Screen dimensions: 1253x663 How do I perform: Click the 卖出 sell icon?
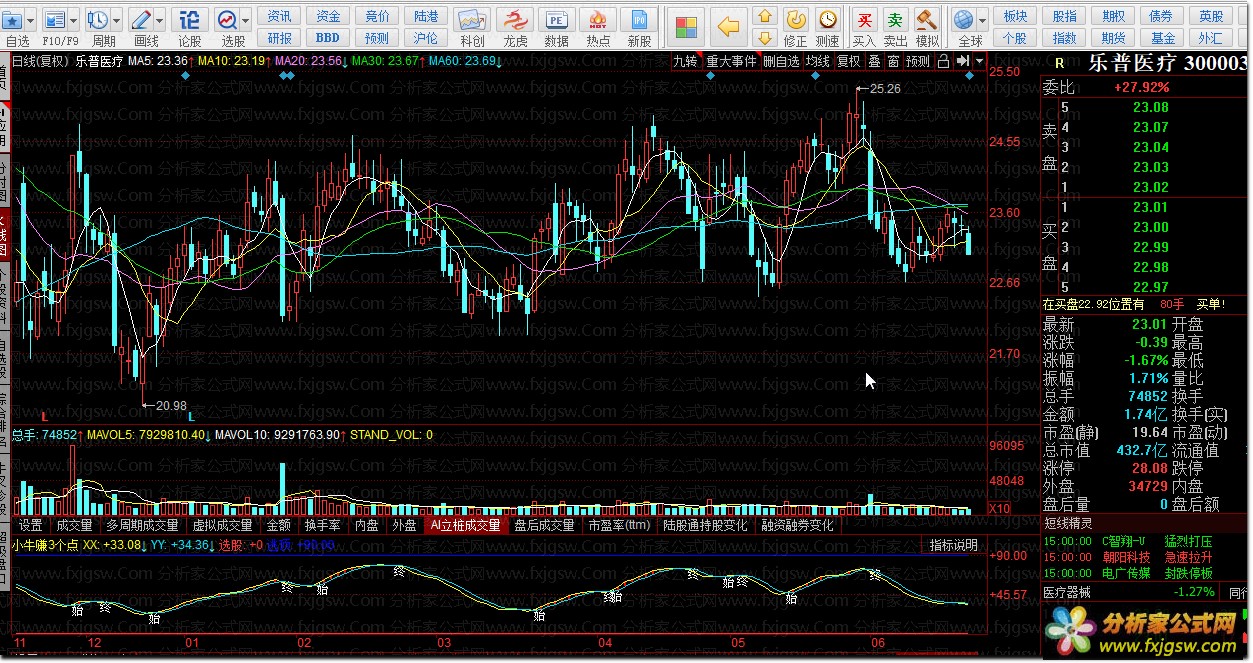click(x=895, y=20)
